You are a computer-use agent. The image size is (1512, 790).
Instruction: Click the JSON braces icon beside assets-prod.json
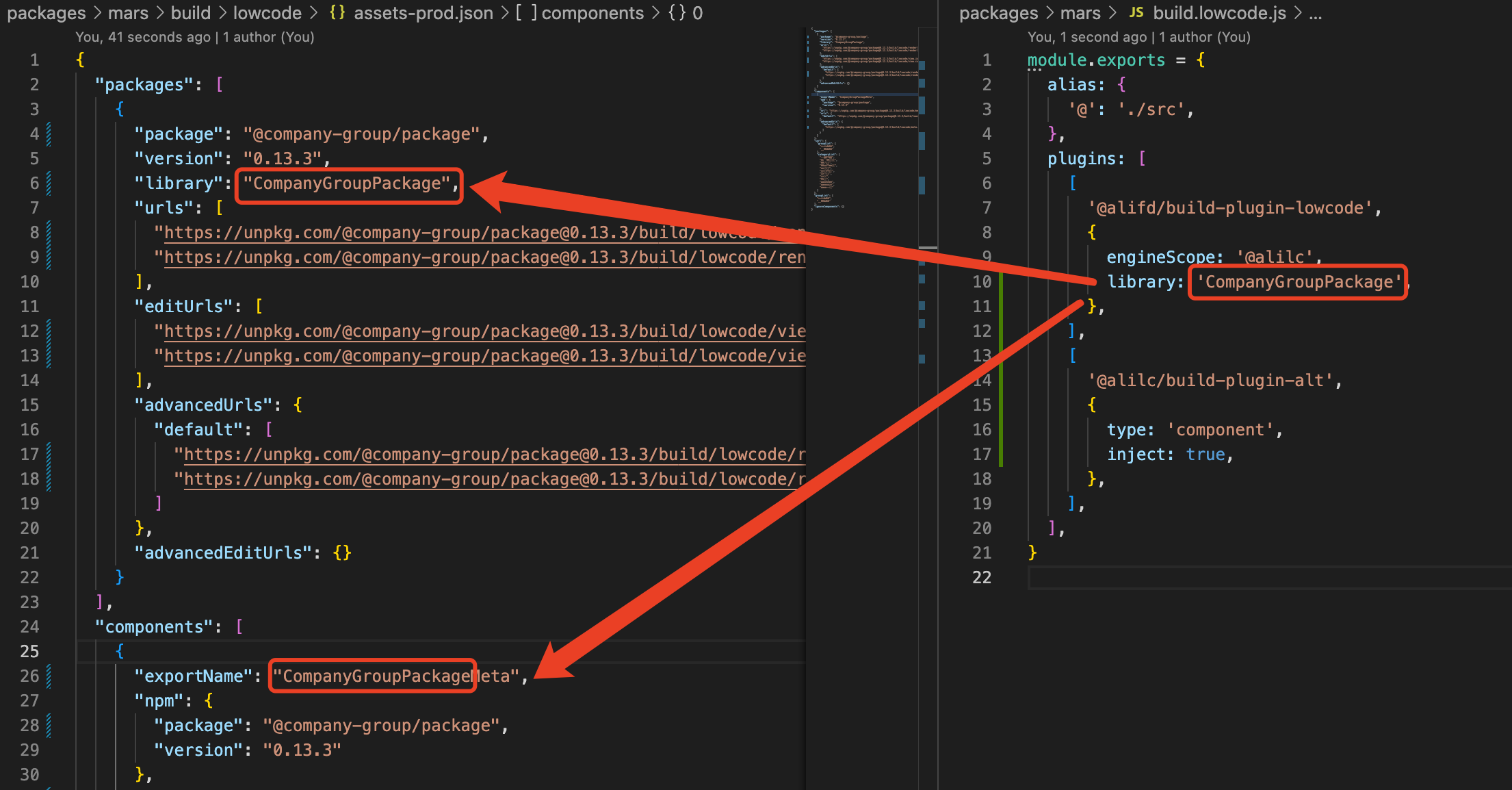point(336,13)
